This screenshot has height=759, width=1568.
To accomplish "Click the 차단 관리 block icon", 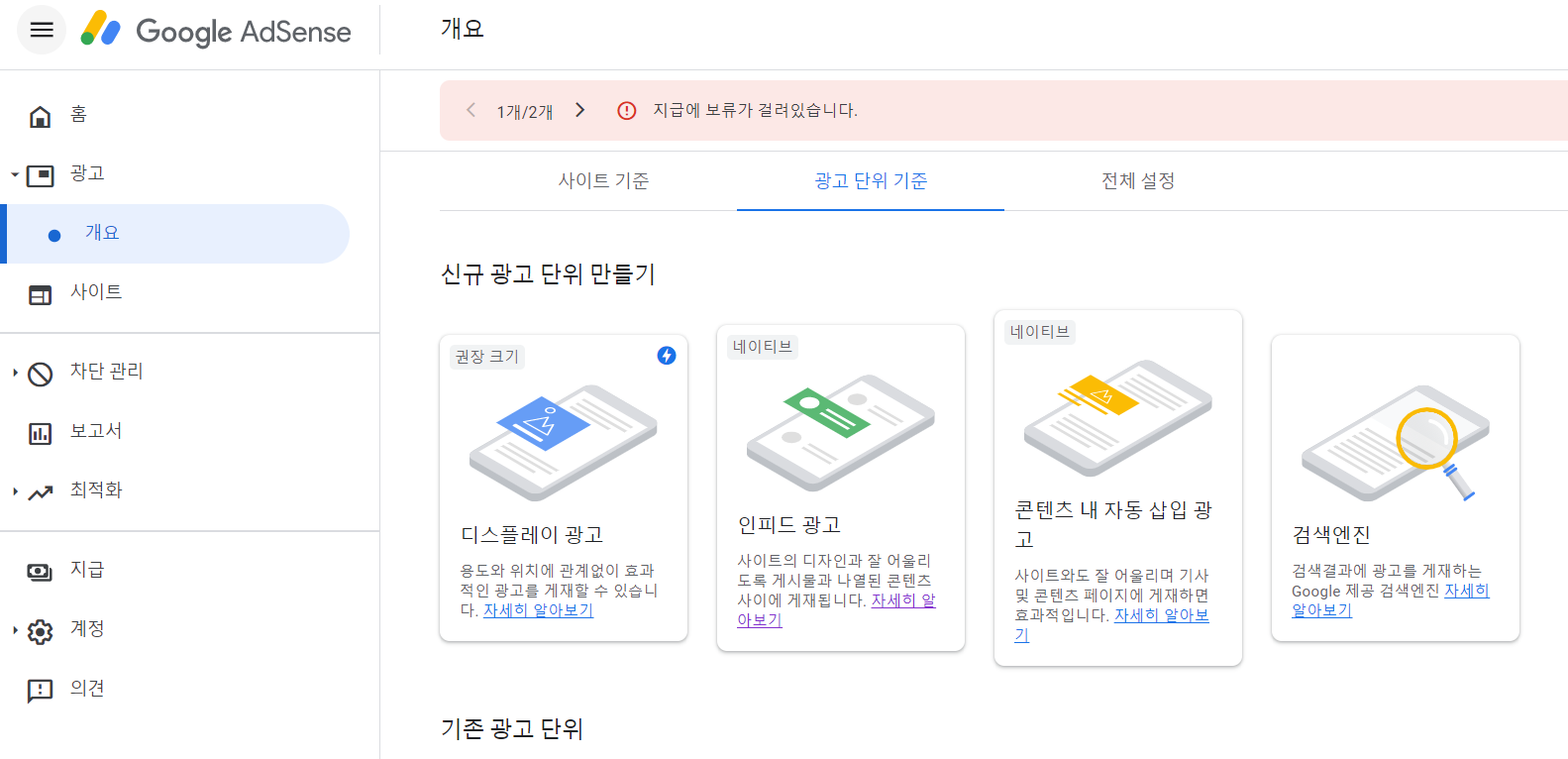I will (40, 375).
